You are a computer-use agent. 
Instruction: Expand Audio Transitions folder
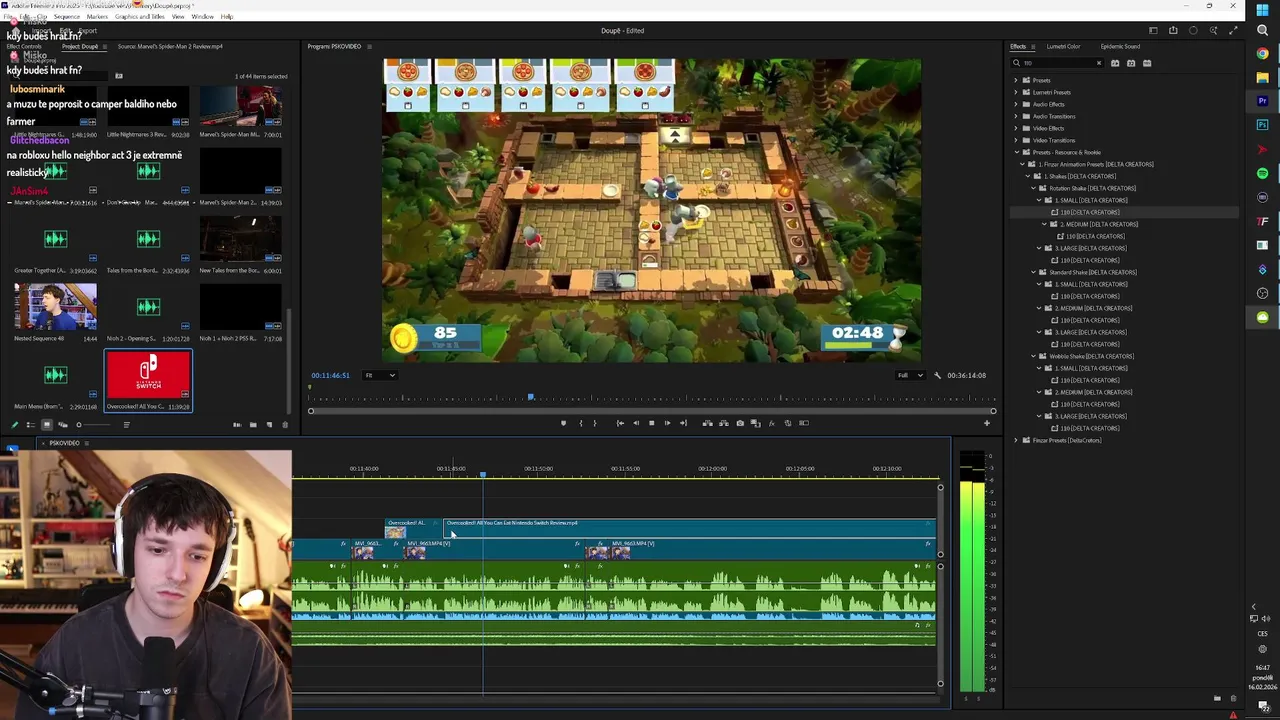tap(1016, 116)
